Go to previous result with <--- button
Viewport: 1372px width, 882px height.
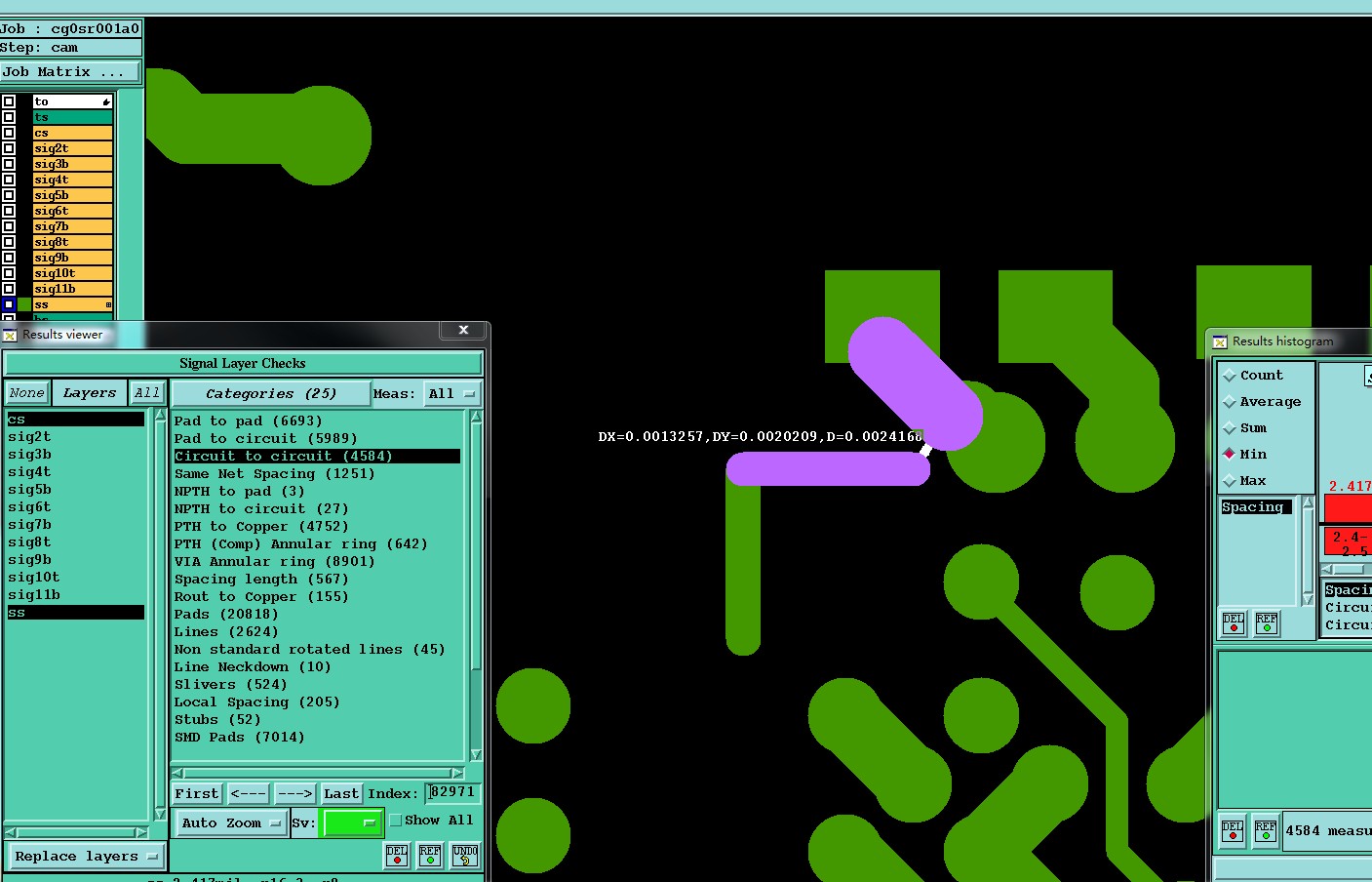pyautogui.click(x=248, y=793)
